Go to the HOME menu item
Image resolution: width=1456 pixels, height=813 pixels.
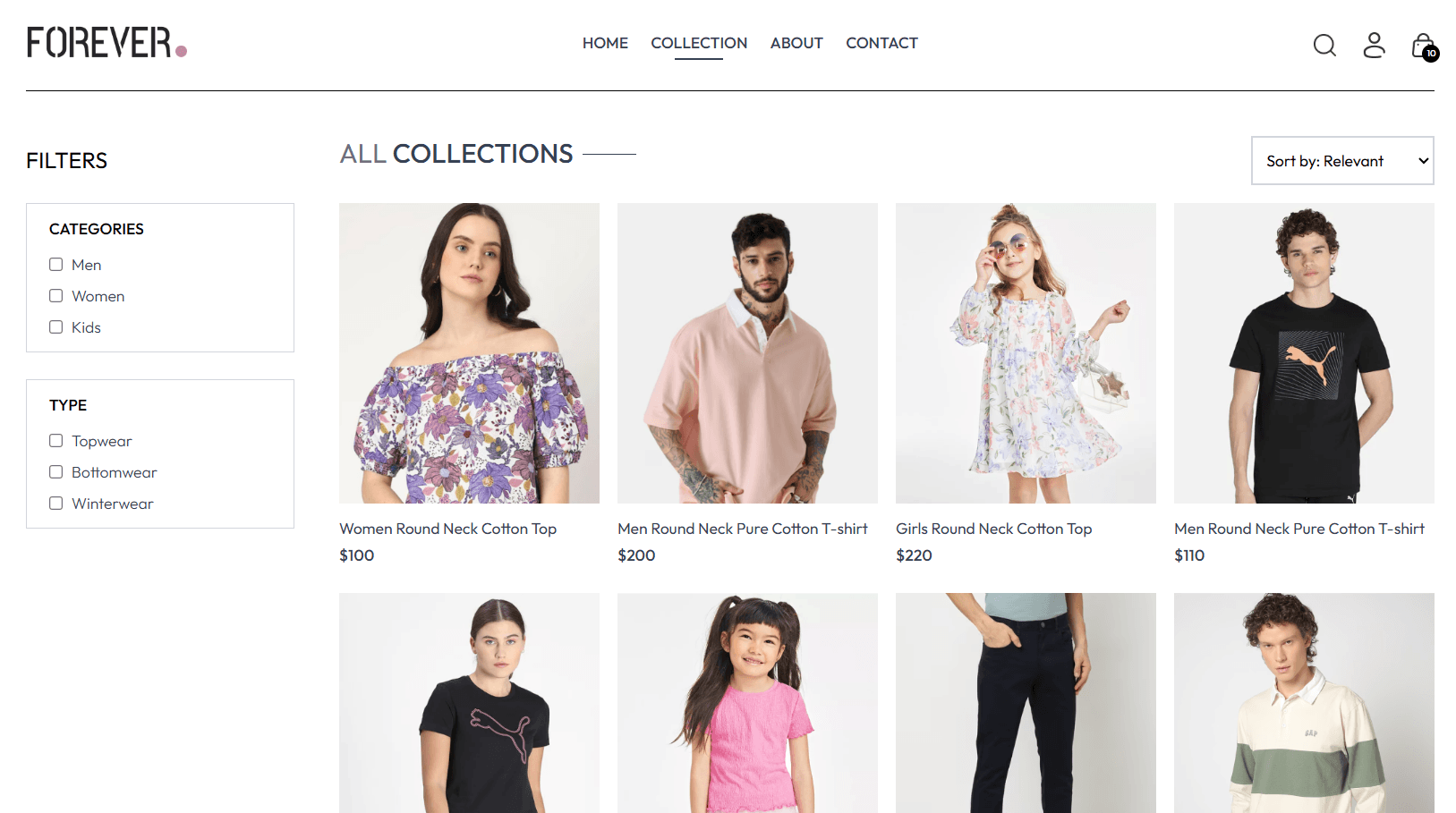click(605, 43)
